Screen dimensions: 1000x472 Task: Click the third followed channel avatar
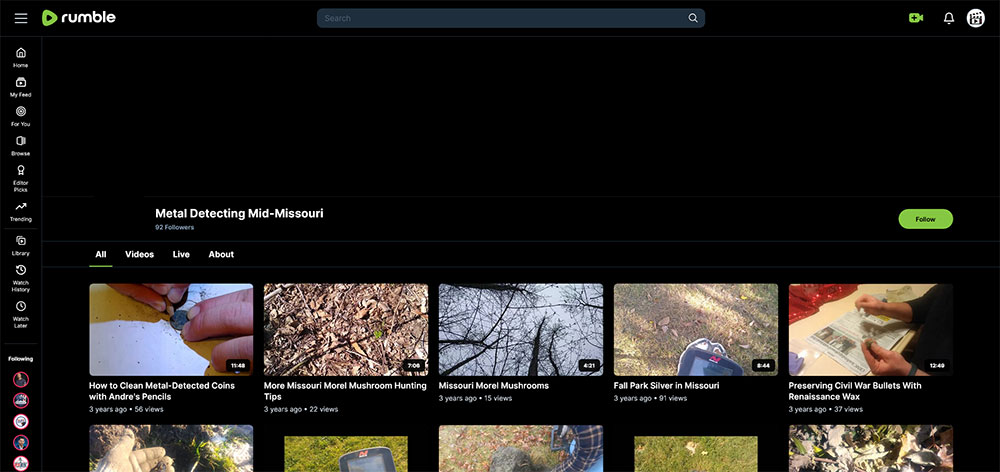point(21,422)
